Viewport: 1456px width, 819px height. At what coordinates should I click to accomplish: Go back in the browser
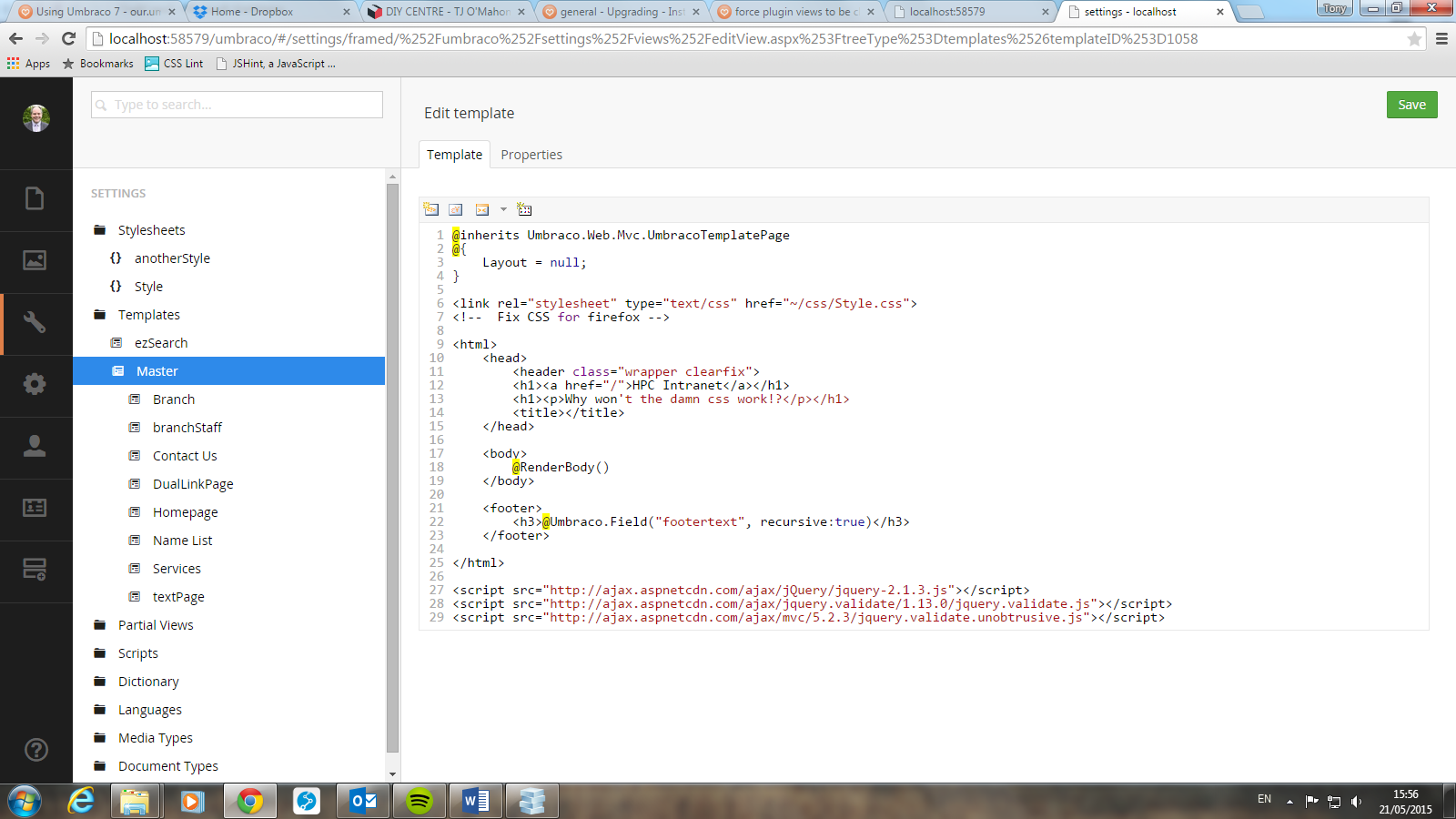click(15, 38)
